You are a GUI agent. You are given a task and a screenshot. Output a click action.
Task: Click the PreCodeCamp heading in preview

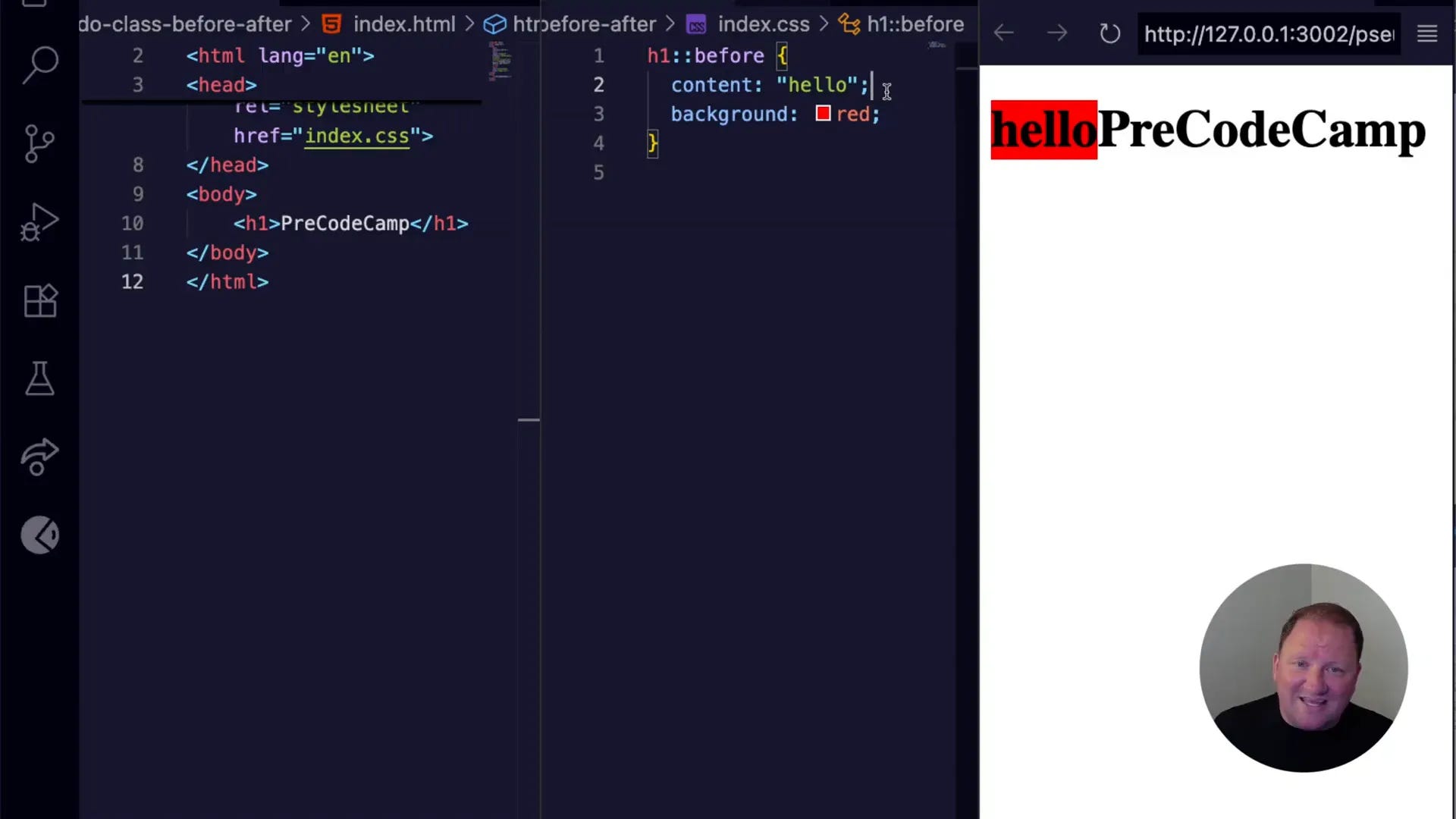tap(1262, 130)
